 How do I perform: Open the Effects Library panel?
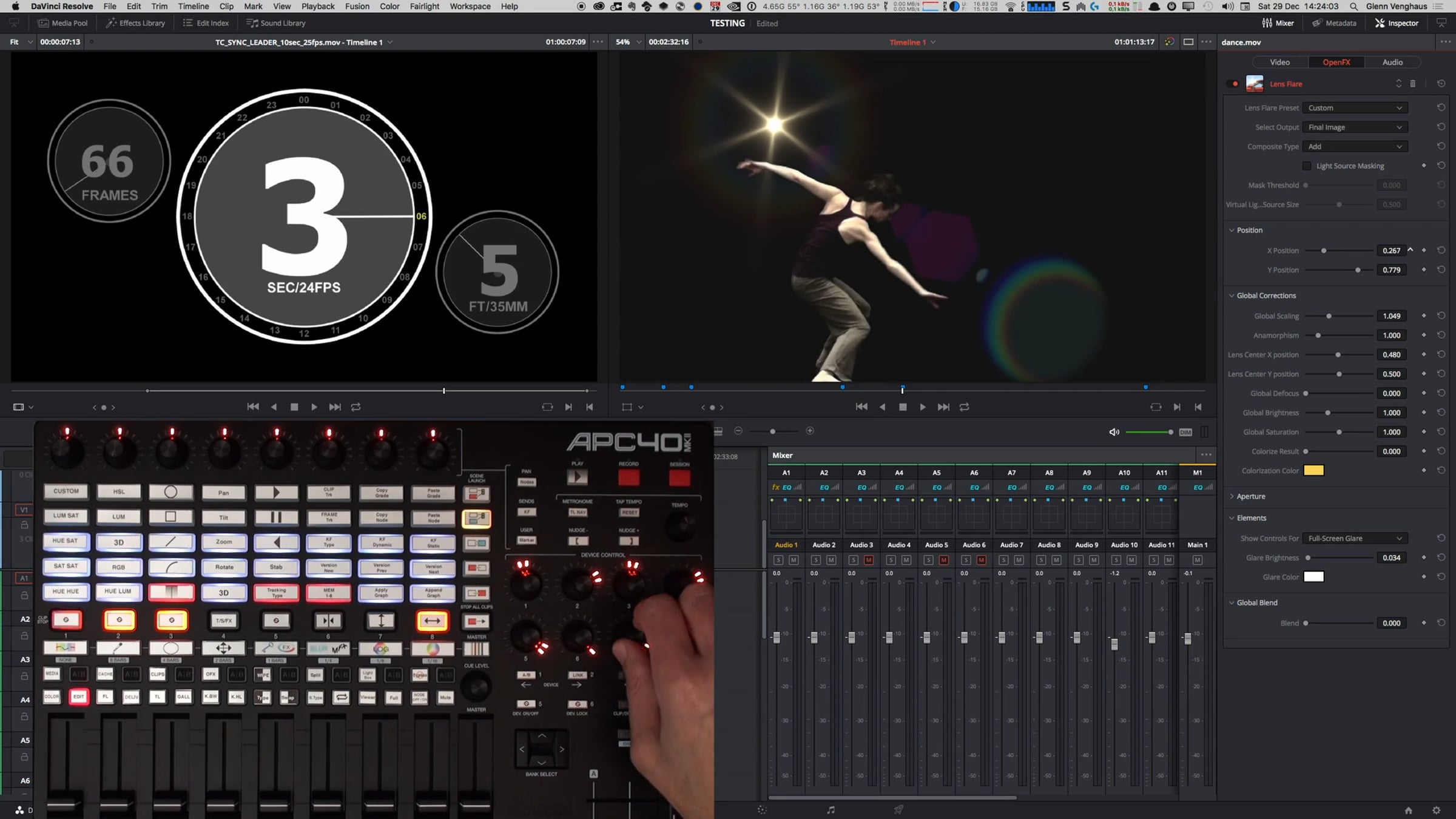(135, 23)
